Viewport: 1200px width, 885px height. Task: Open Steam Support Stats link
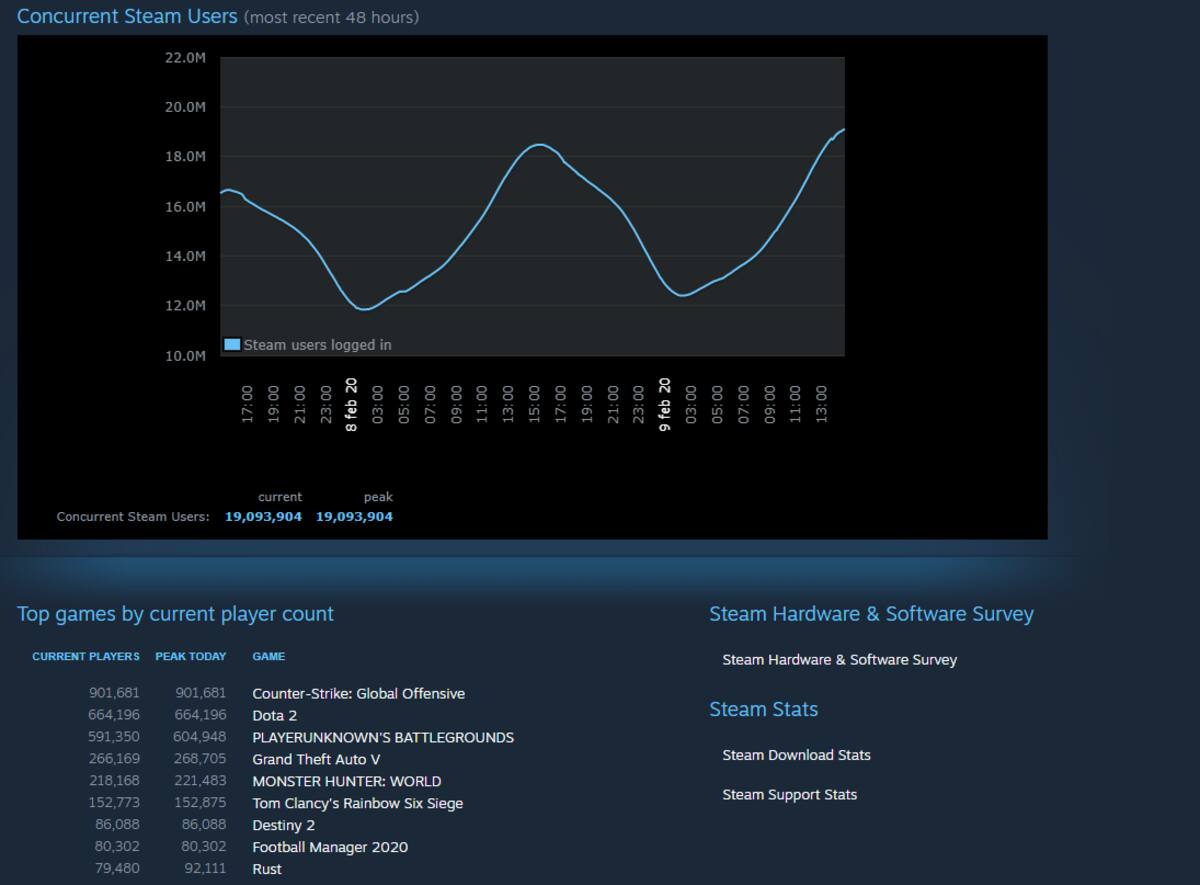(x=789, y=795)
